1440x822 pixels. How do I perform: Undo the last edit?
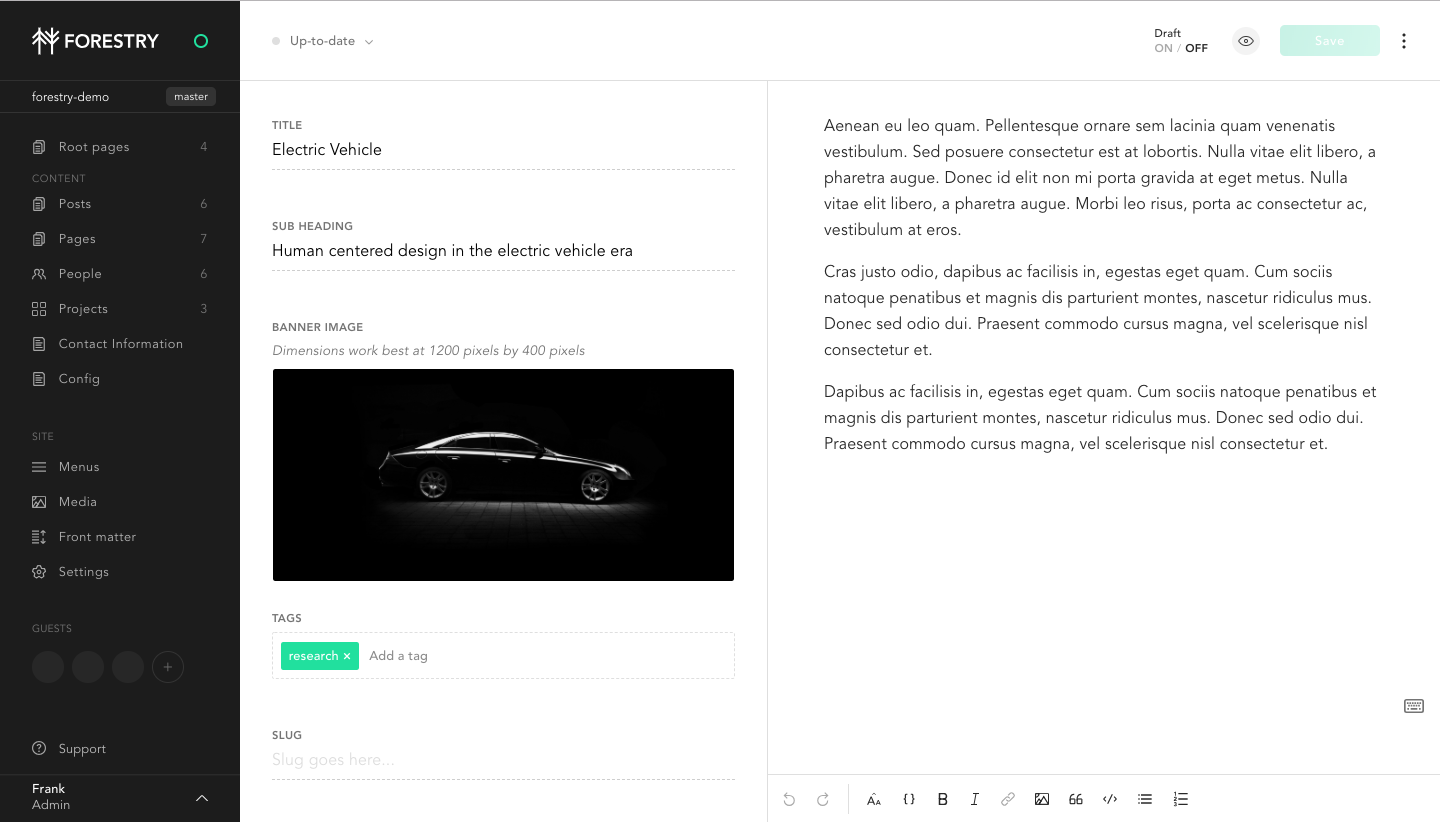pos(789,799)
